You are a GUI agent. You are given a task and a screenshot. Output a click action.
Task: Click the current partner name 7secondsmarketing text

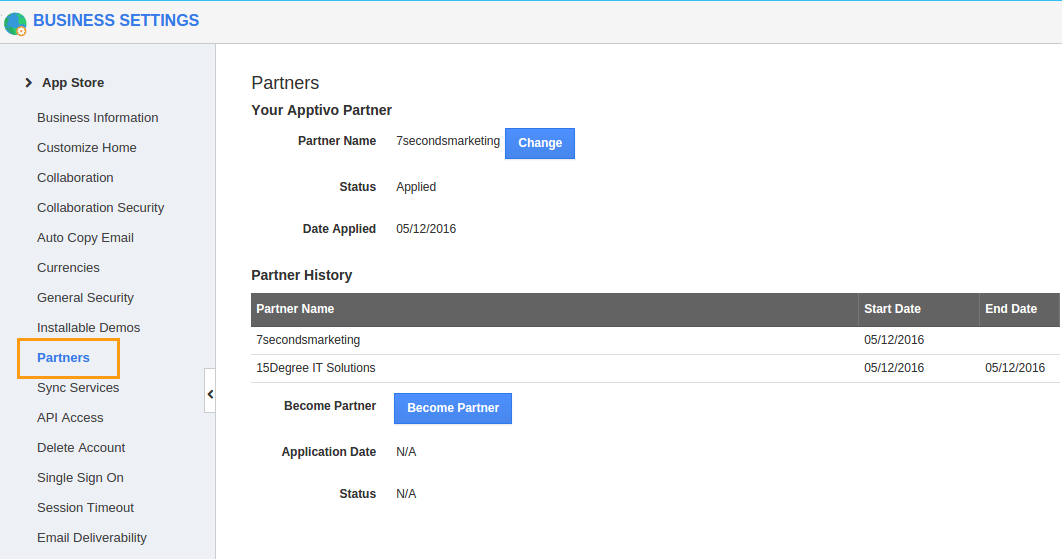pyautogui.click(x=448, y=141)
